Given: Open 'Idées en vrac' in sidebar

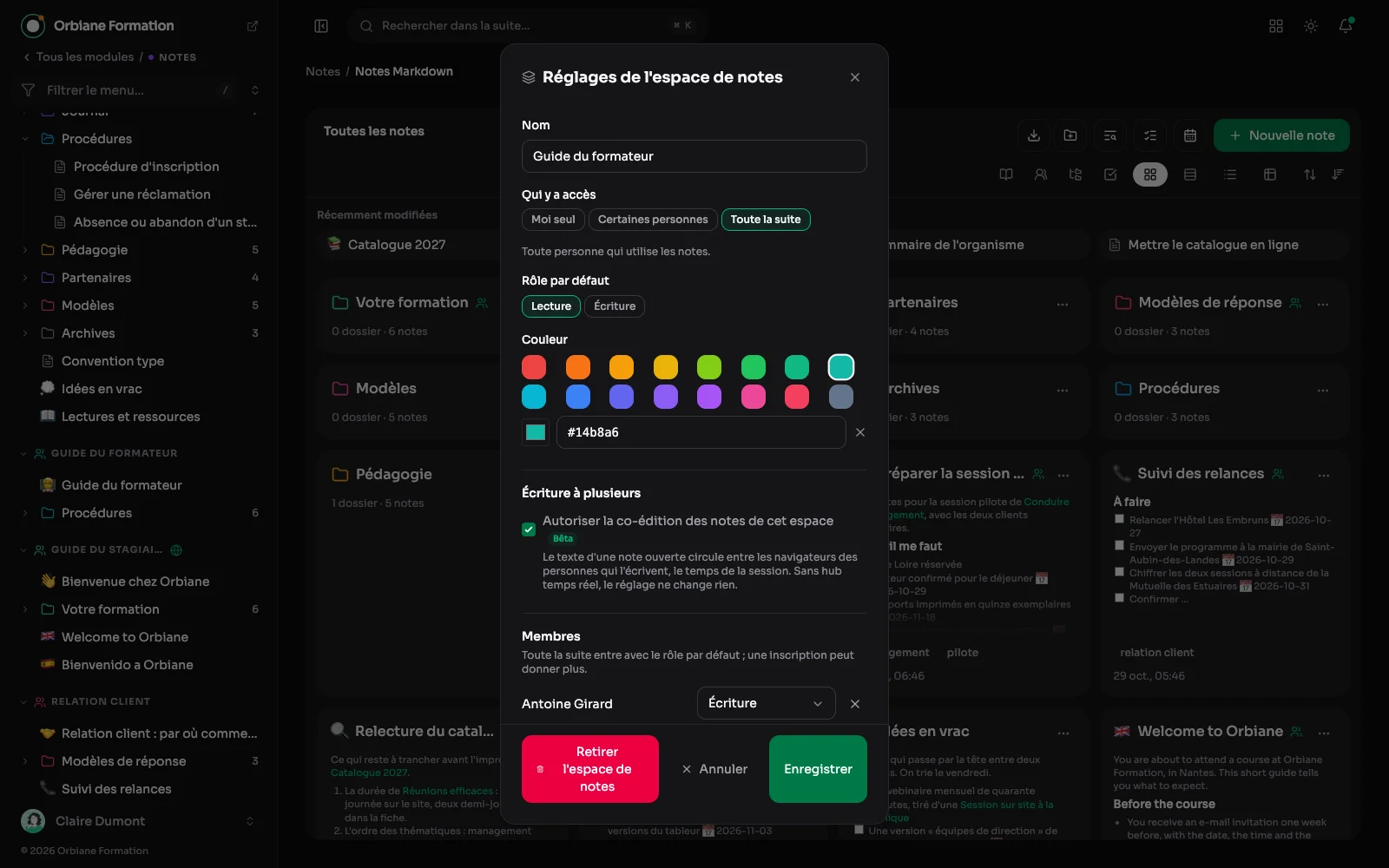Looking at the screenshot, I should click(102, 389).
